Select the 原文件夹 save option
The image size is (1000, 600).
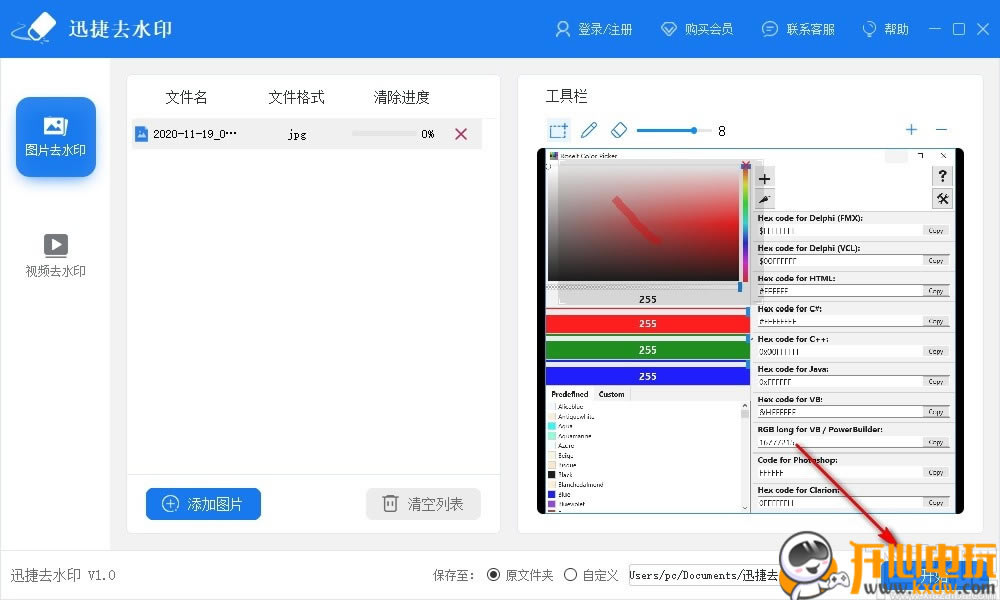(x=493, y=575)
